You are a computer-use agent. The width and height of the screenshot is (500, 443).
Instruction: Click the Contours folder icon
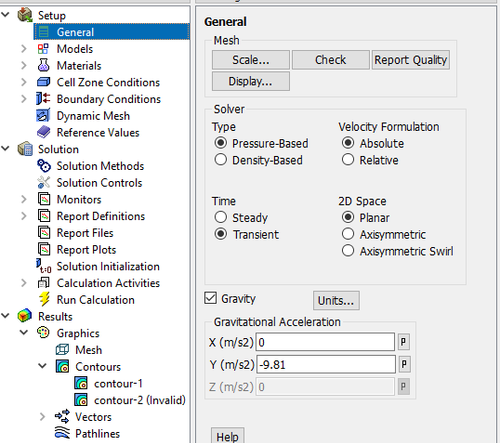click(63, 366)
